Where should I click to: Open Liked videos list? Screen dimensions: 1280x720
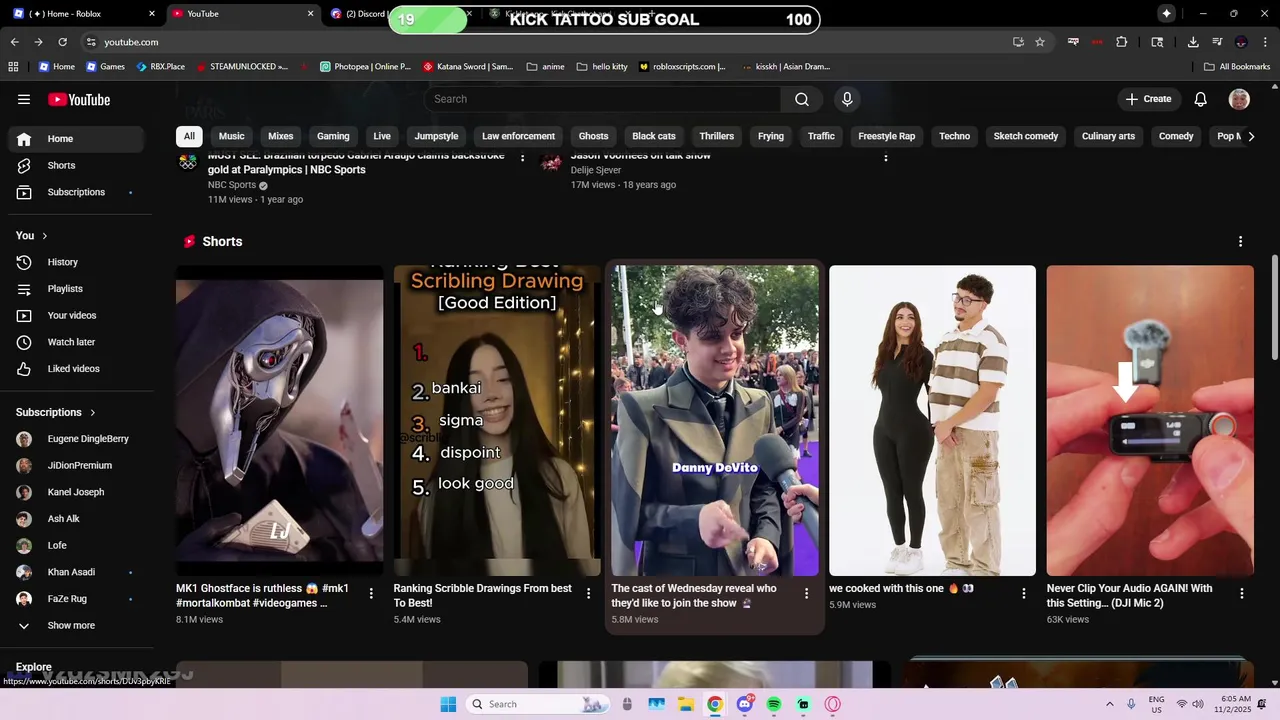click(76, 369)
